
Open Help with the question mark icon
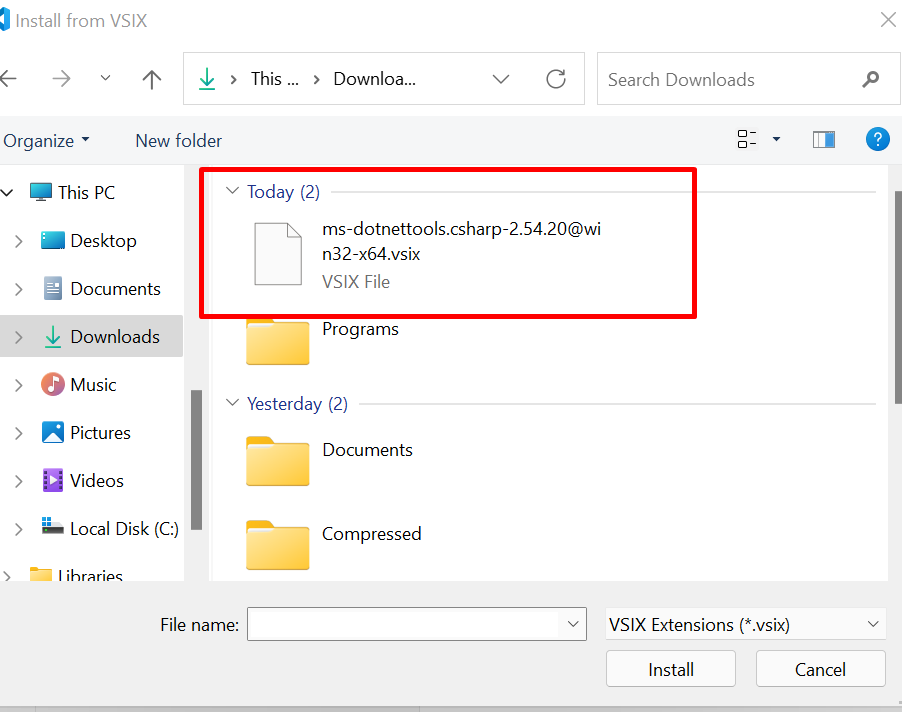coord(878,139)
